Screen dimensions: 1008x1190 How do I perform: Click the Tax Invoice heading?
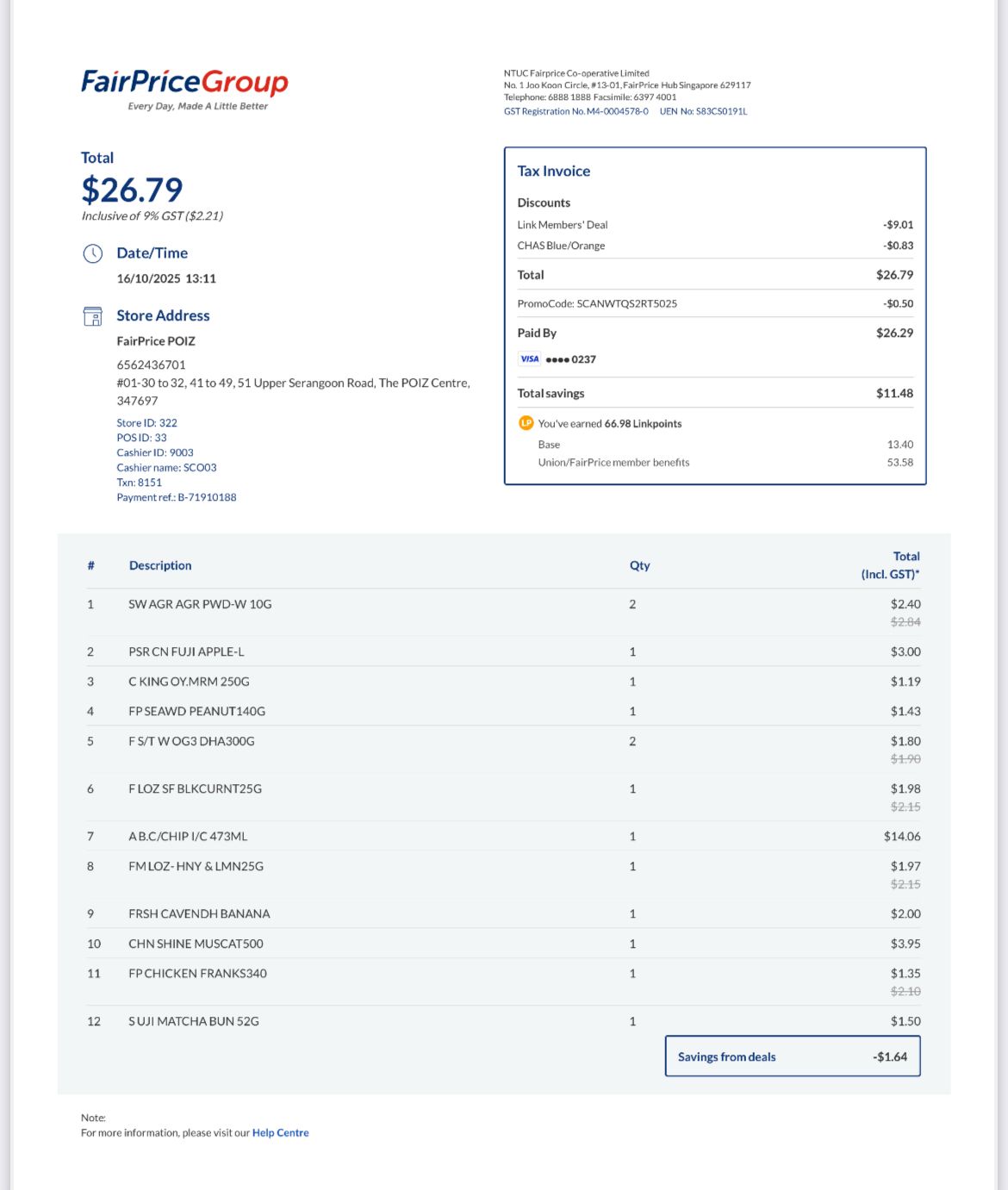coord(554,171)
